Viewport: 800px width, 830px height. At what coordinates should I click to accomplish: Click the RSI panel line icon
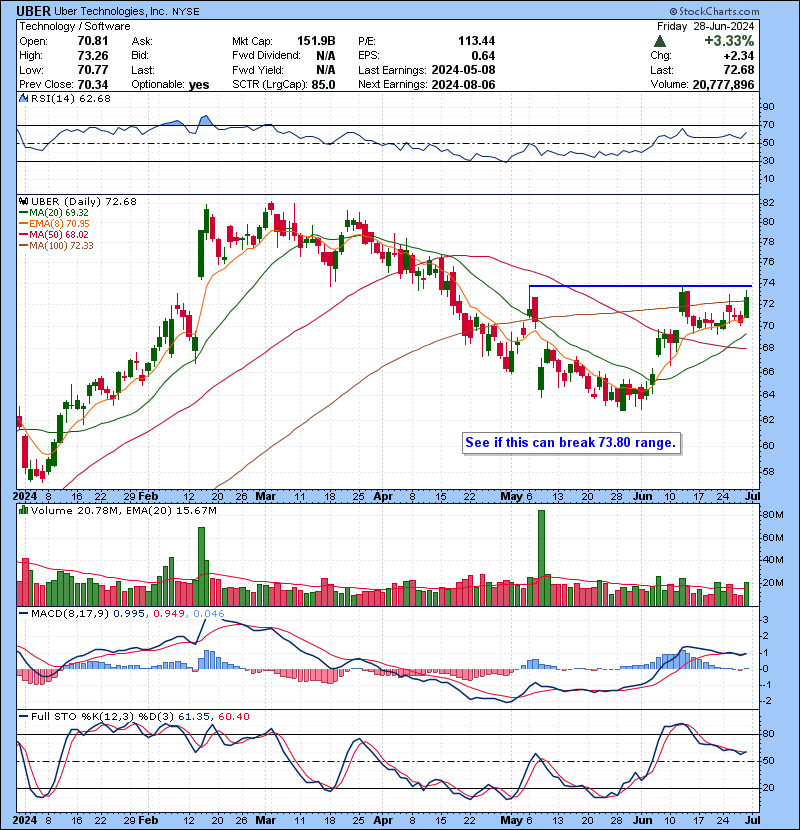[23, 98]
